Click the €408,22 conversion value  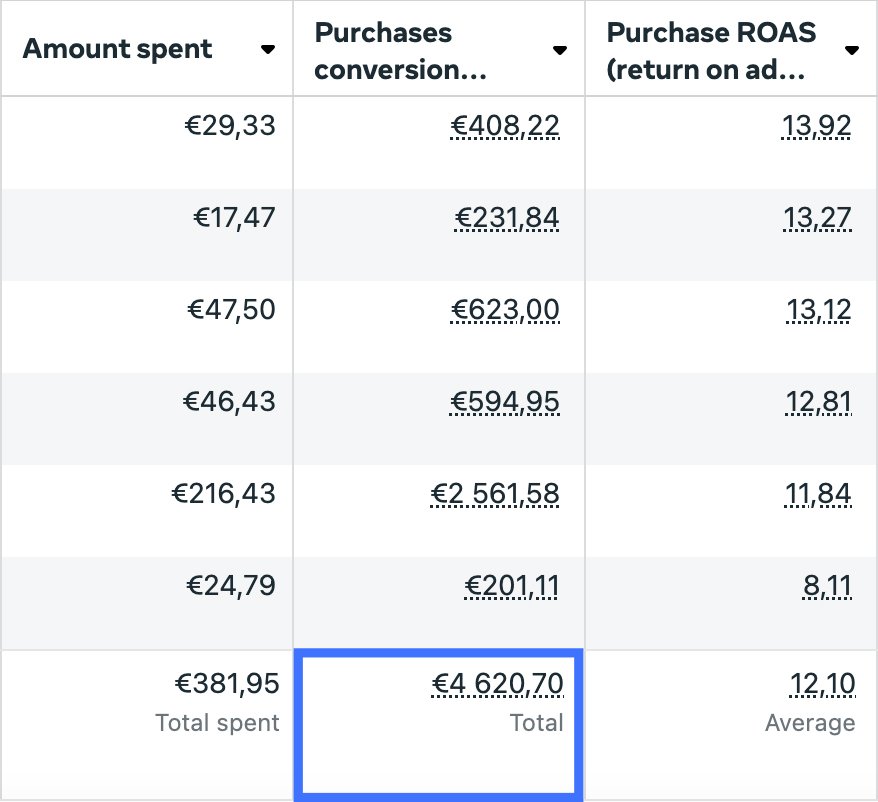coord(505,126)
